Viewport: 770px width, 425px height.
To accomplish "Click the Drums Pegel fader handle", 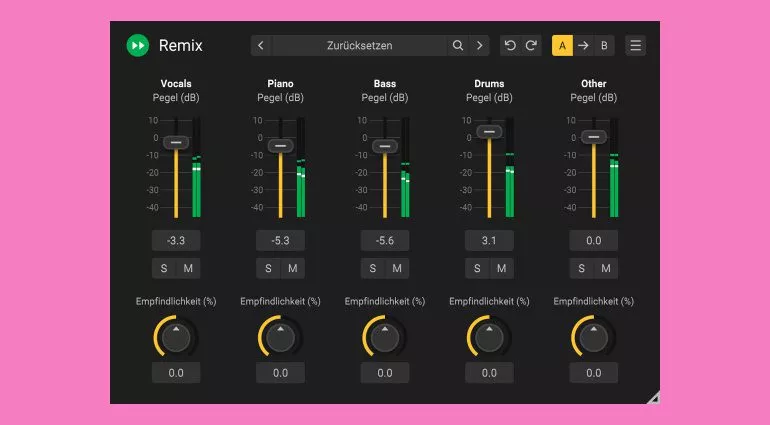I will tap(489, 131).
